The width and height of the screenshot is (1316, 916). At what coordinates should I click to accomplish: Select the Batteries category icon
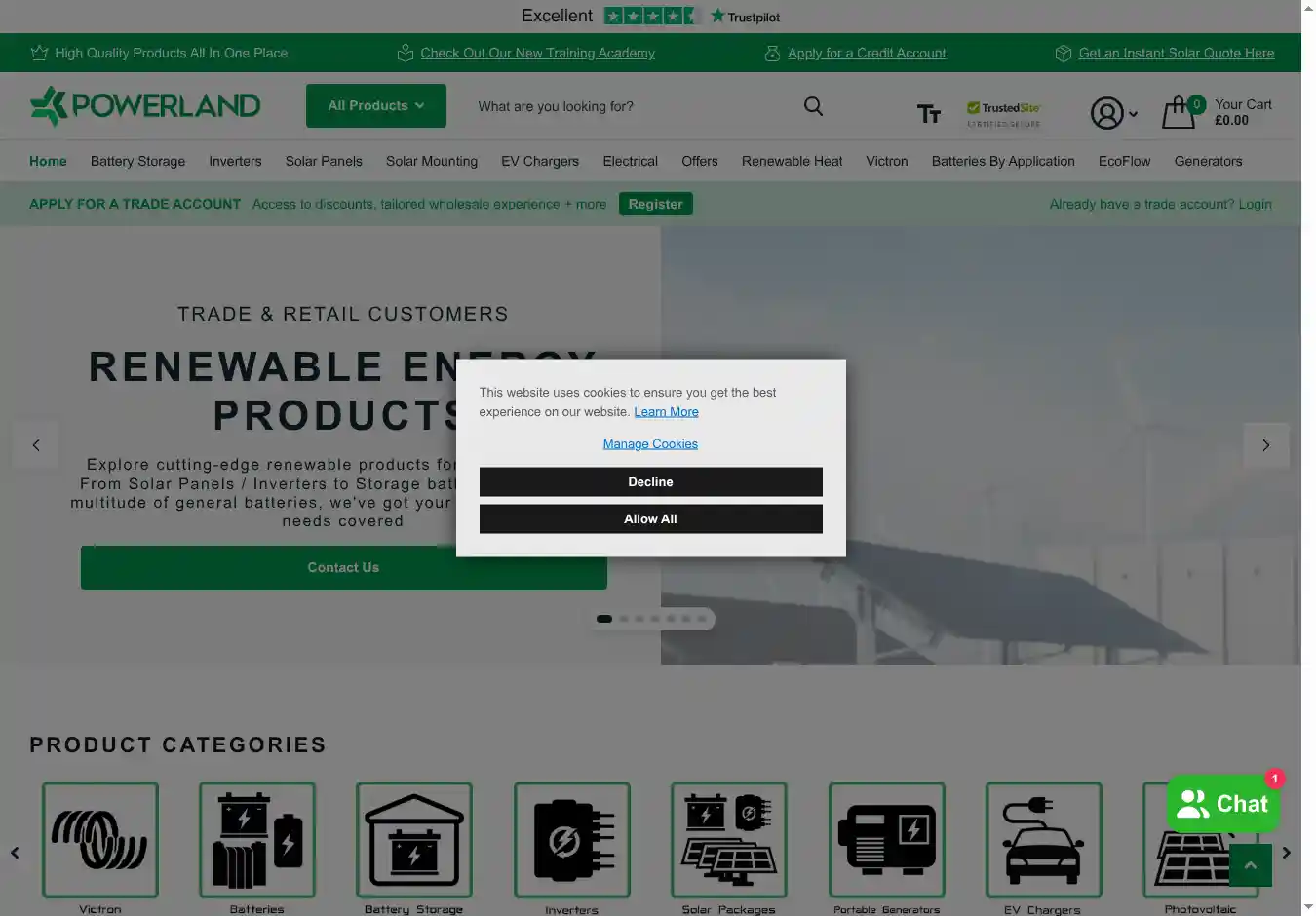[x=257, y=839]
